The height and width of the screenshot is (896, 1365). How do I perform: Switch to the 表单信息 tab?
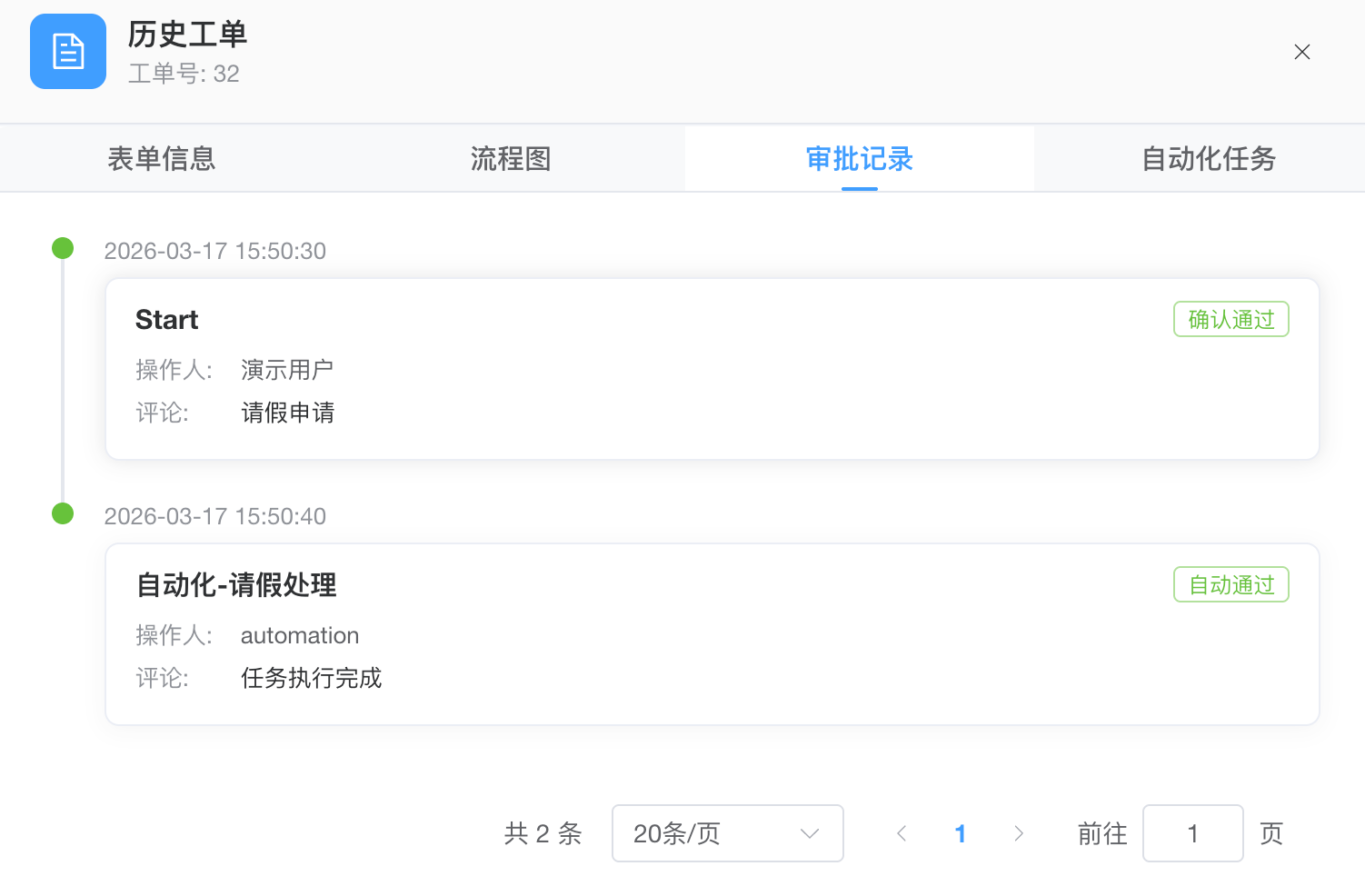coord(162,158)
